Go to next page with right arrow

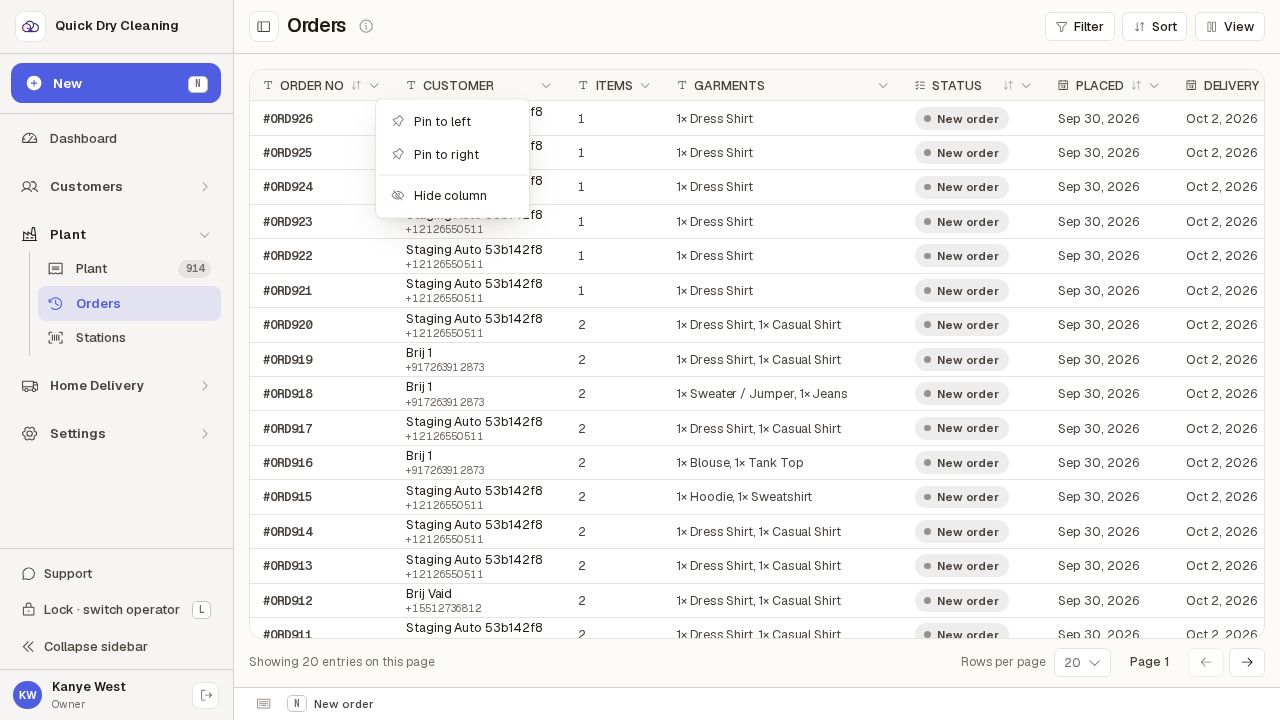click(1247, 662)
